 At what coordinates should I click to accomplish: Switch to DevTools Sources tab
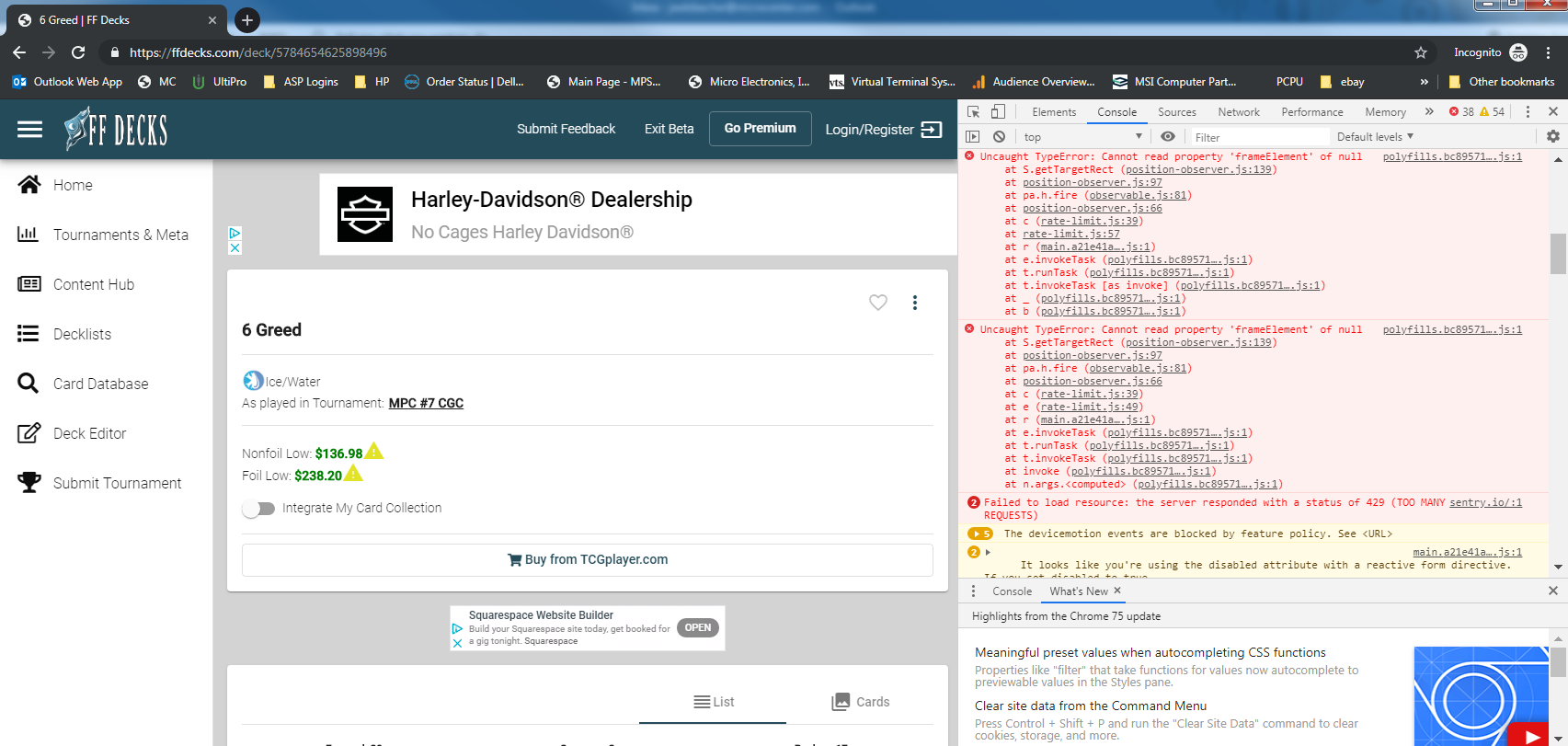point(1177,112)
